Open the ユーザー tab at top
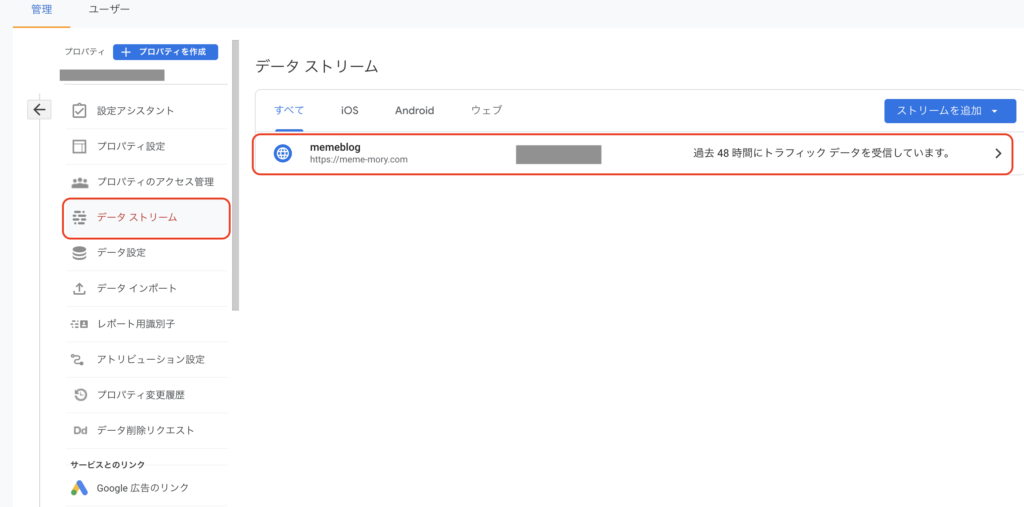Viewport: 1024px width, 507px height. coord(108,10)
